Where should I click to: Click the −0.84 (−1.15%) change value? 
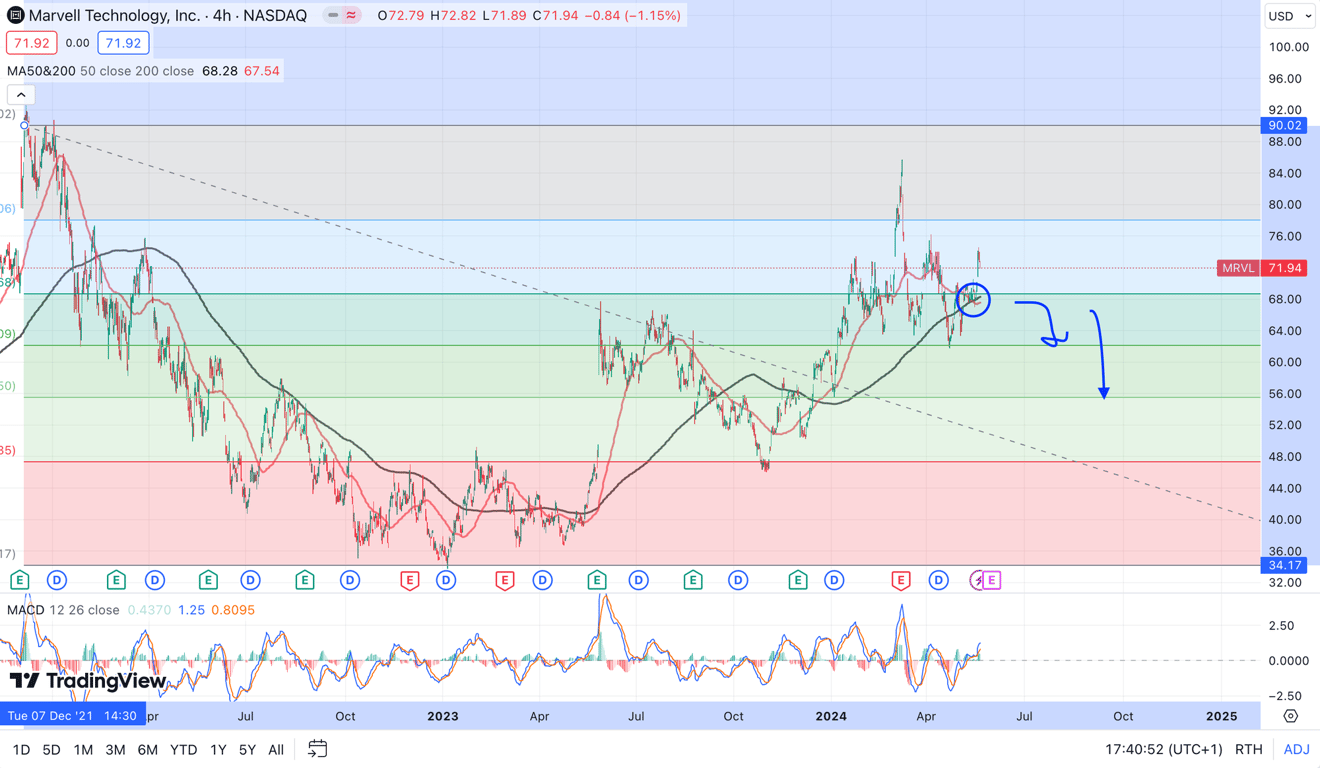pyautogui.click(x=632, y=16)
